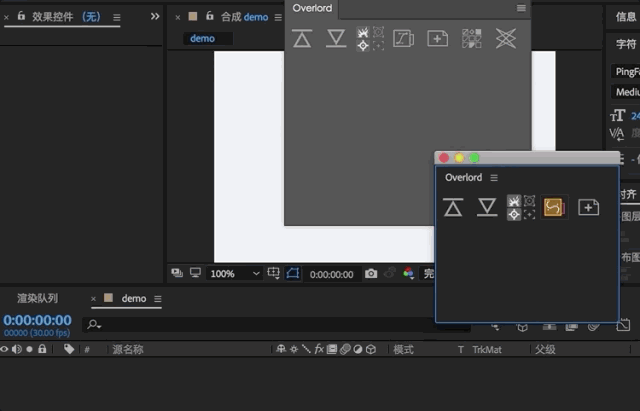Click the demo breadcrumb in the viewer

pos(202,38)
